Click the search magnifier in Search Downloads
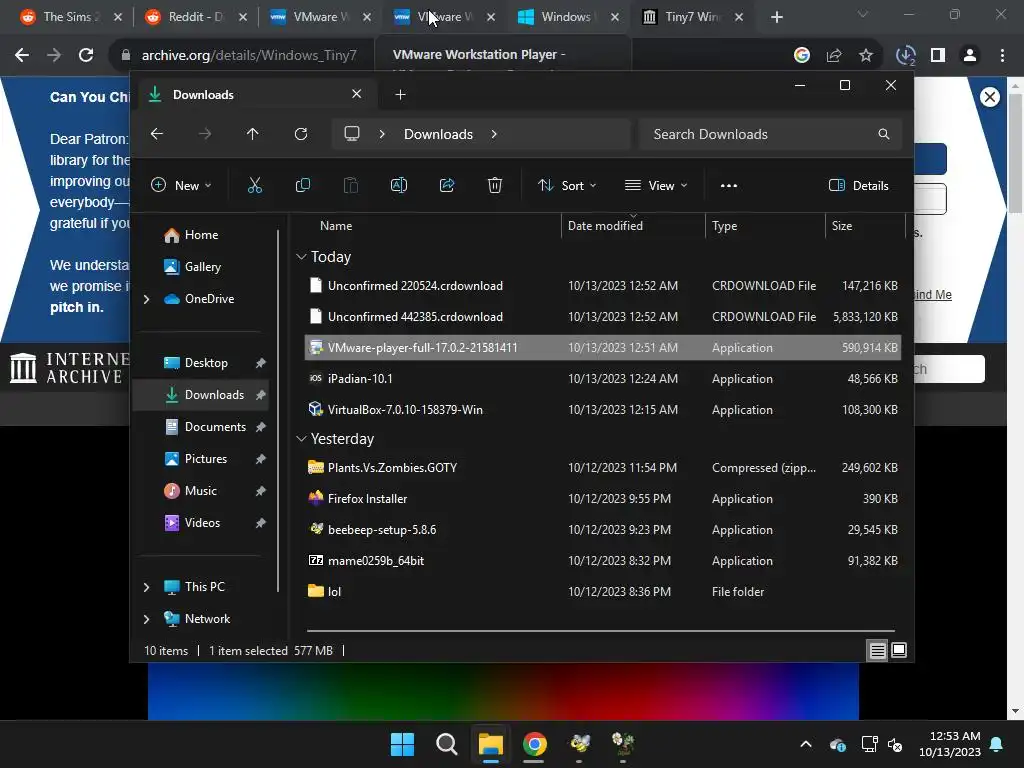 pos(884,134)
